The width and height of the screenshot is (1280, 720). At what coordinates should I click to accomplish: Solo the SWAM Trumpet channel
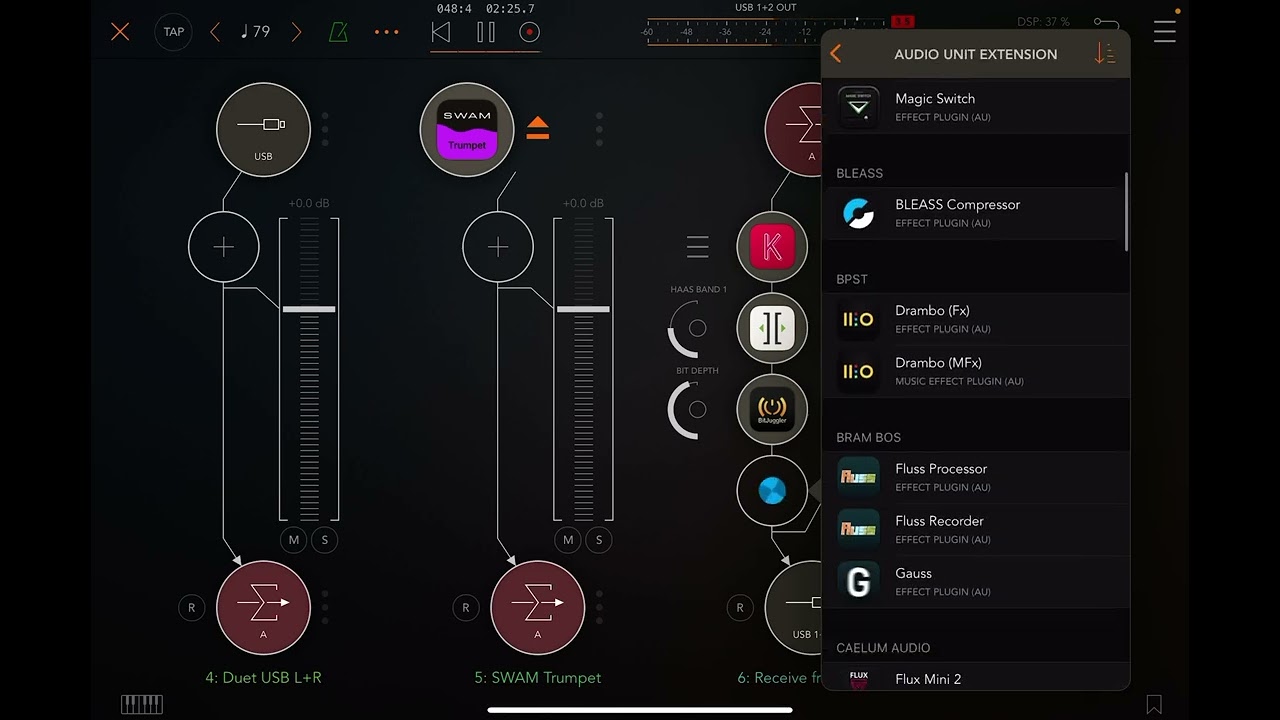coord(599,540)
